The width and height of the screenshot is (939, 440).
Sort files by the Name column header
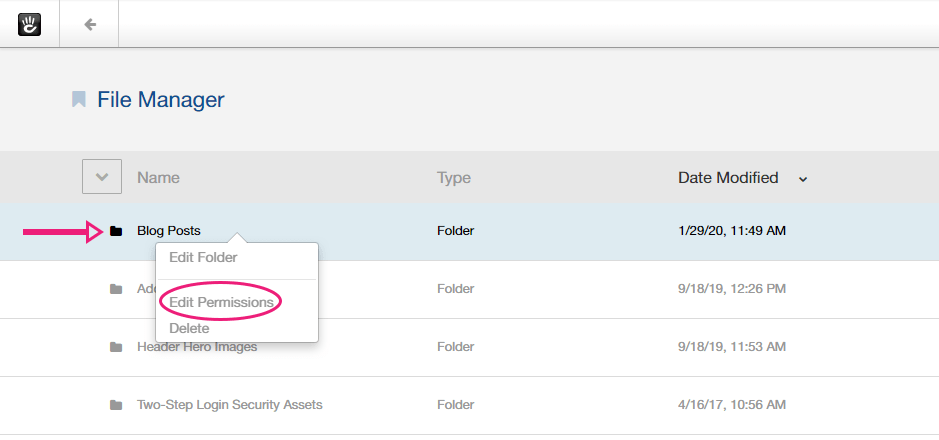click(158, 178)
